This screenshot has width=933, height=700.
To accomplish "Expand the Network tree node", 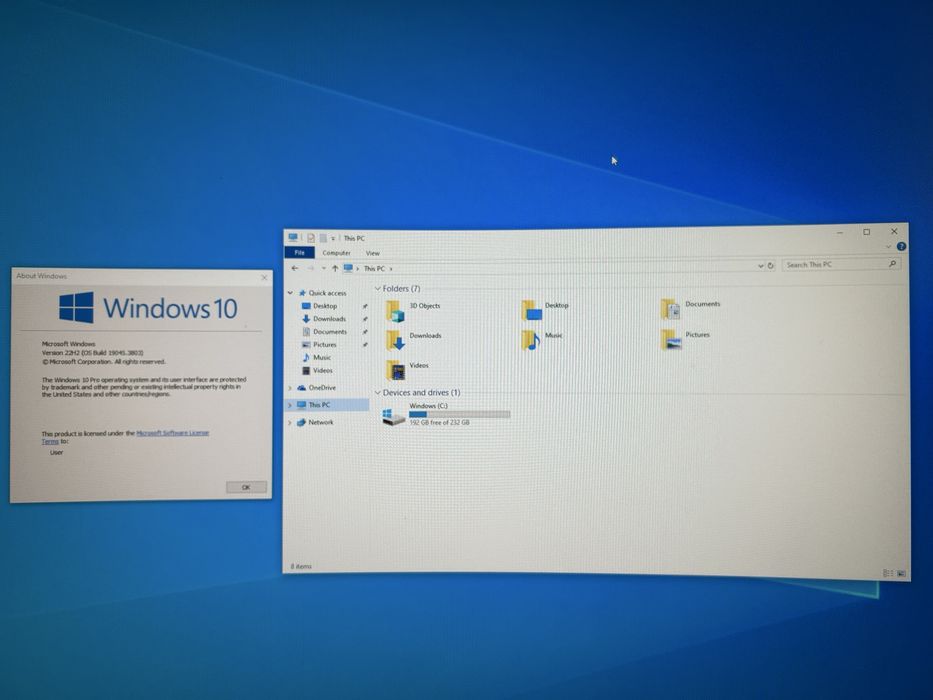I will coord(290,423).
